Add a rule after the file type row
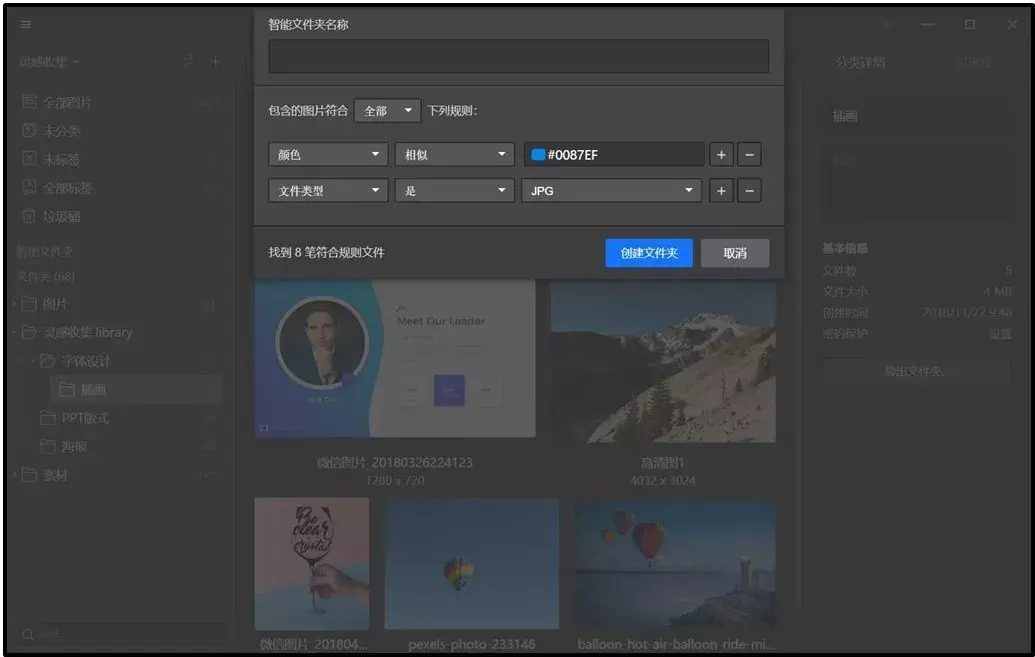The height and width of the screenshot is (657, 1035). [x=721, y=191]
